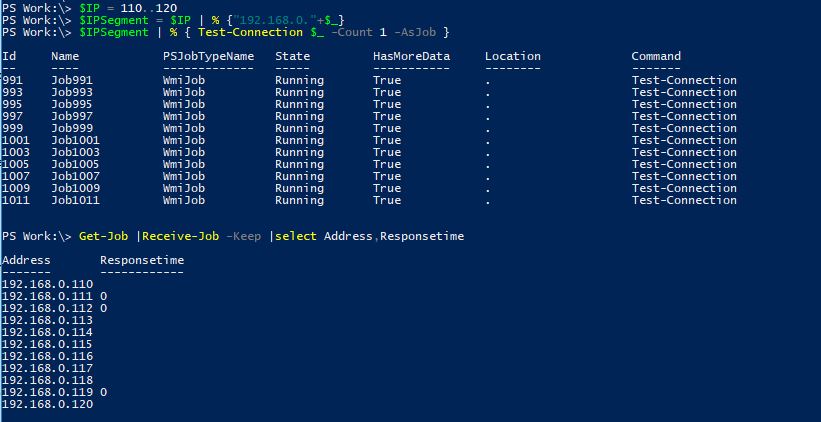Click the PSJobTypeName column header

pyautogui.click(x=208, y=56)
